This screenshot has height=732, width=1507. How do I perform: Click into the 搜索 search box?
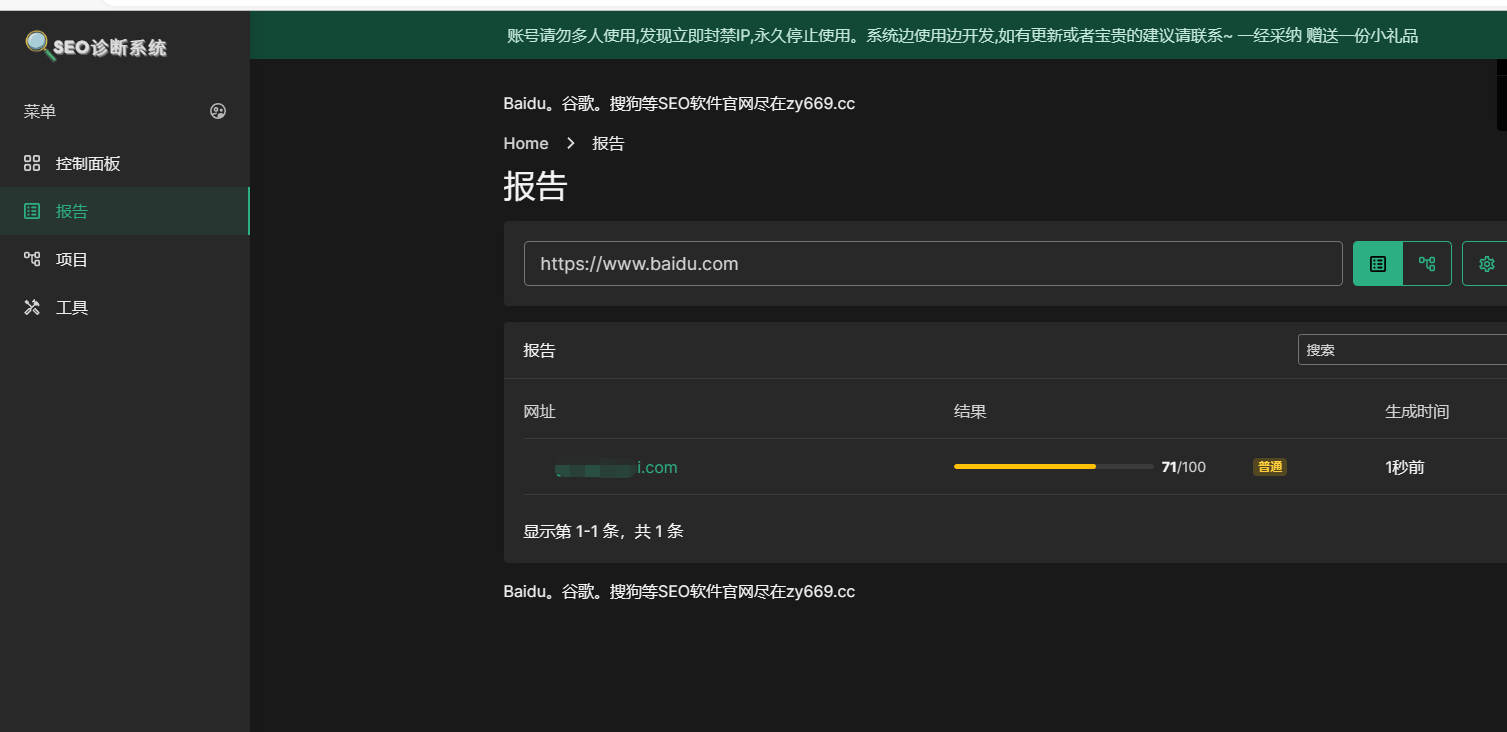(1400, 350)
